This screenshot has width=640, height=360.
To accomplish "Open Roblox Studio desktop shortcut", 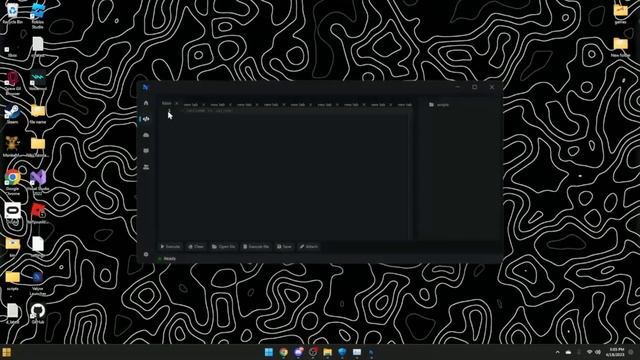I will pos(38,16).
